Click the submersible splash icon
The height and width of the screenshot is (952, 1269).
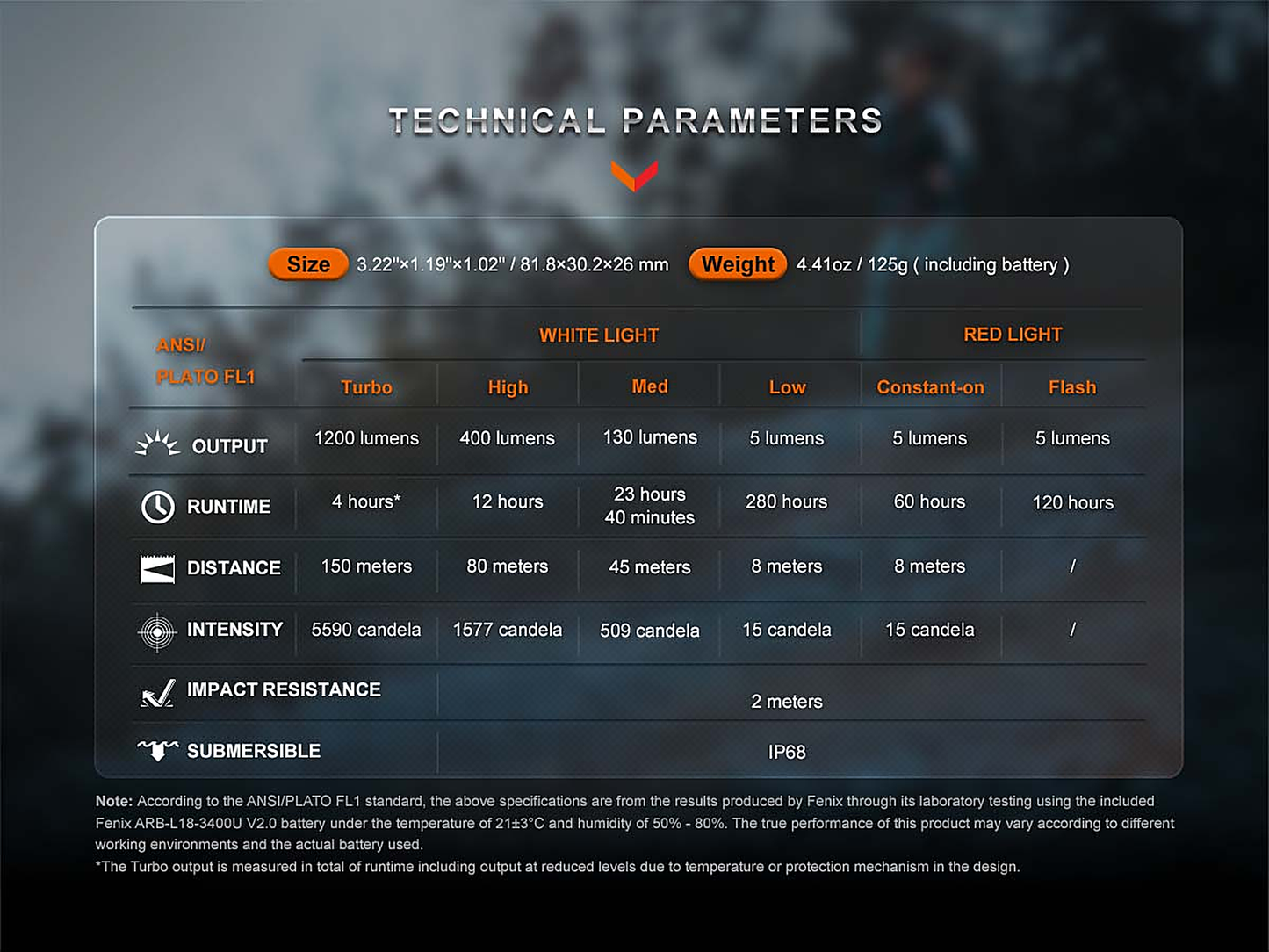[158, 751]
